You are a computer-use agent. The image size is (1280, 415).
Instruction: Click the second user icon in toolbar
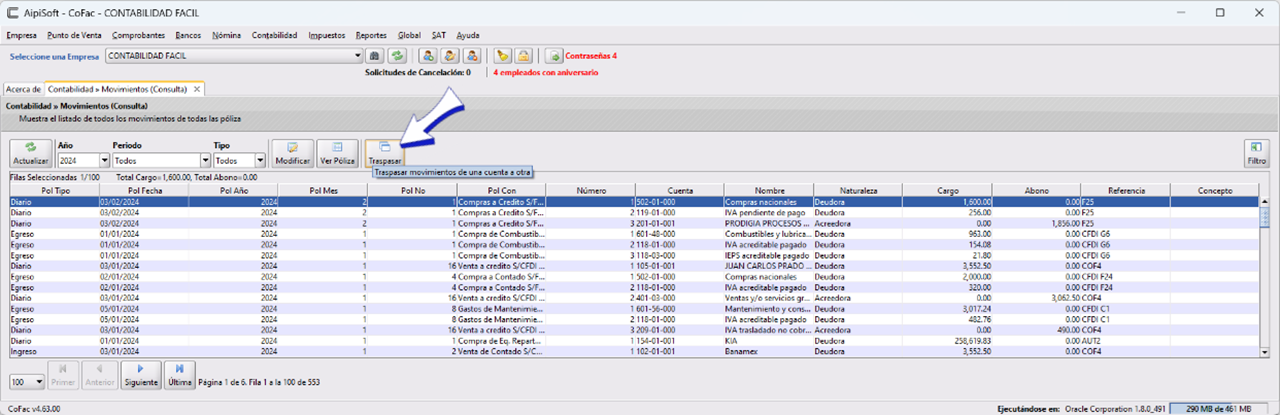click(x=449, y=56)
